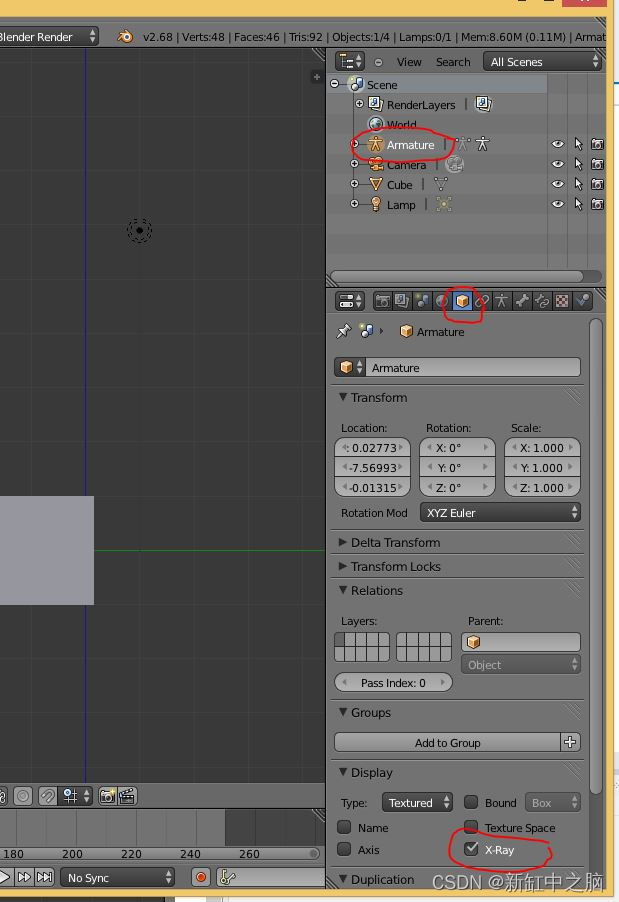Enable the Texture Space checkbox
Image resolution: width=619 pixels, height=902 pixels.
click(x=471, y=827)
